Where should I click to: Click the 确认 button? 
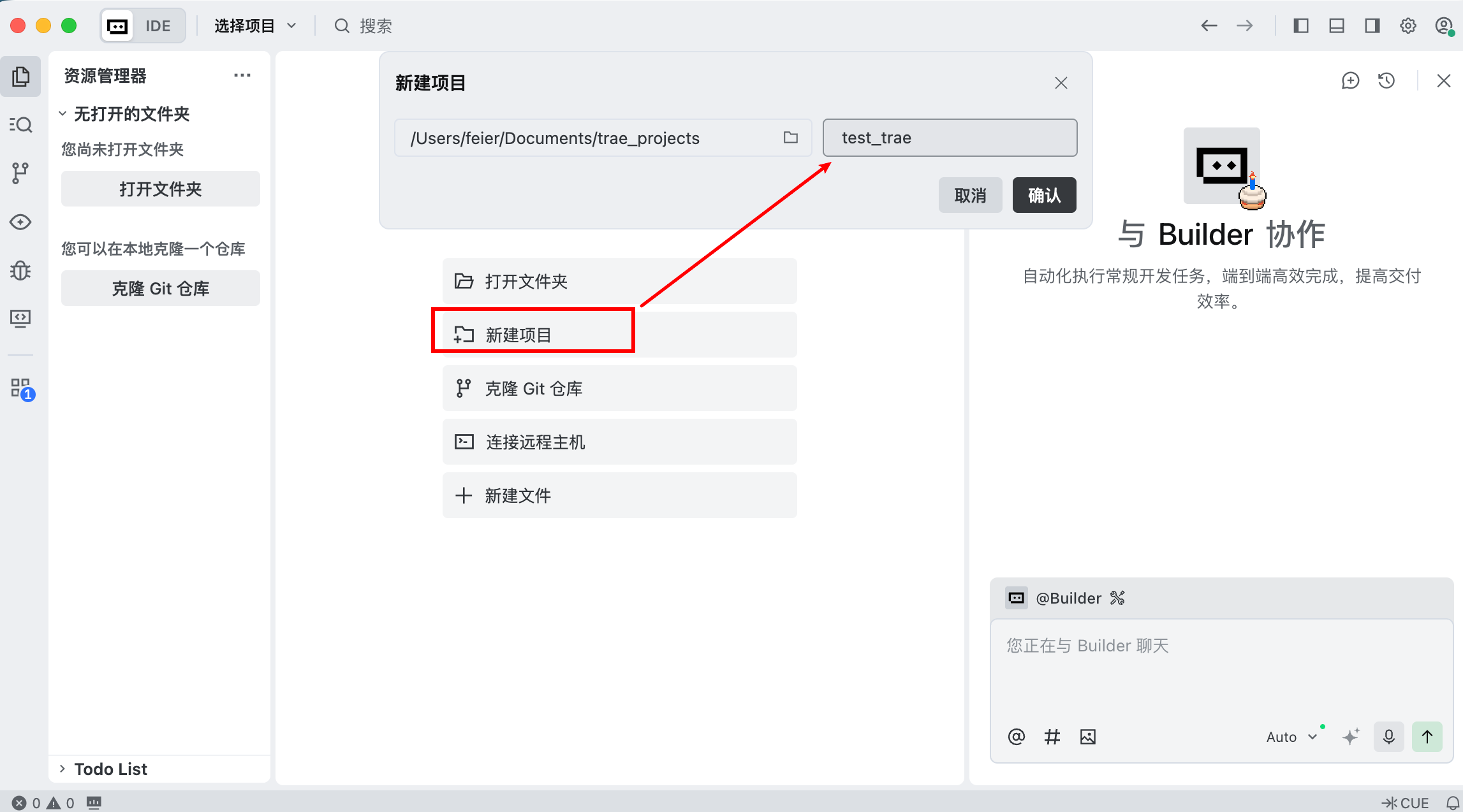1044,195
